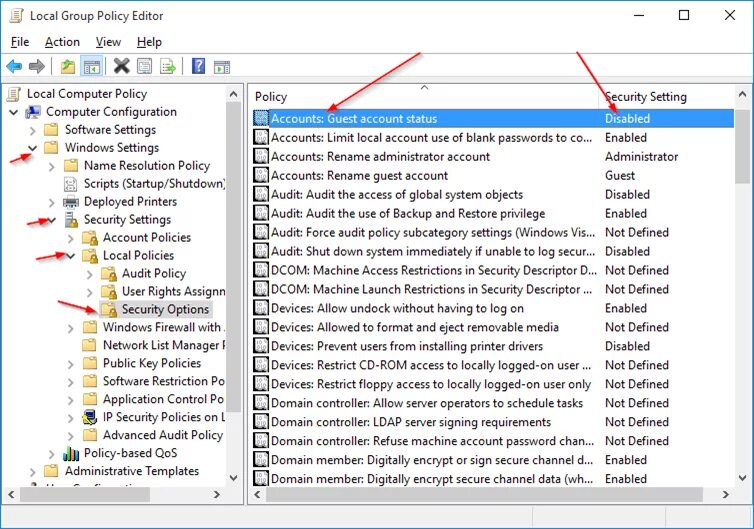Collapse the Computer Configuration node
The image size is (754, 529).
[14, 113]
